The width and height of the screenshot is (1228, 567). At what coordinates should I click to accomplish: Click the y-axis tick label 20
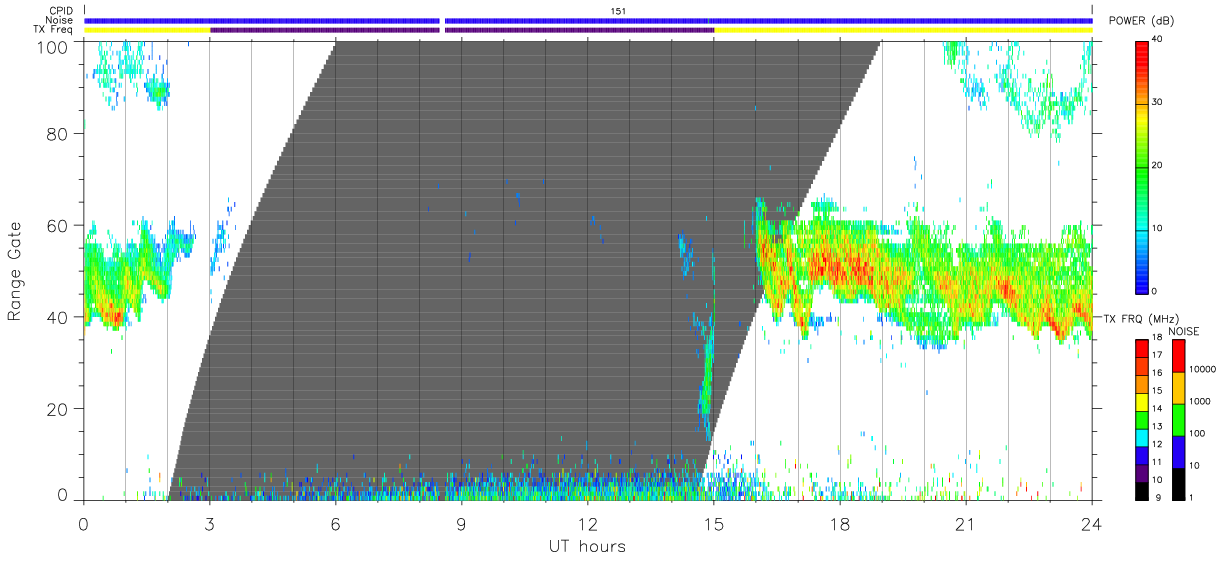point(56,409)
